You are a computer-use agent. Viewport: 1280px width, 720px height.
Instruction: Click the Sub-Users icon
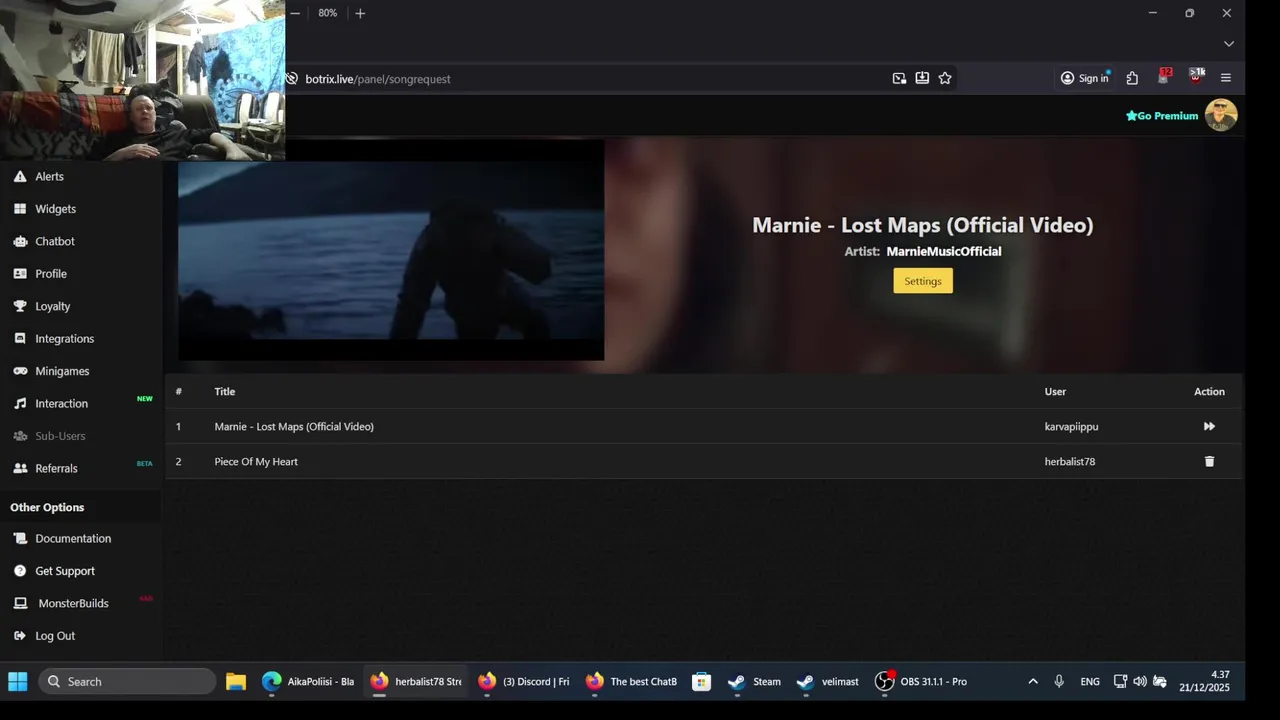[20, 436]
